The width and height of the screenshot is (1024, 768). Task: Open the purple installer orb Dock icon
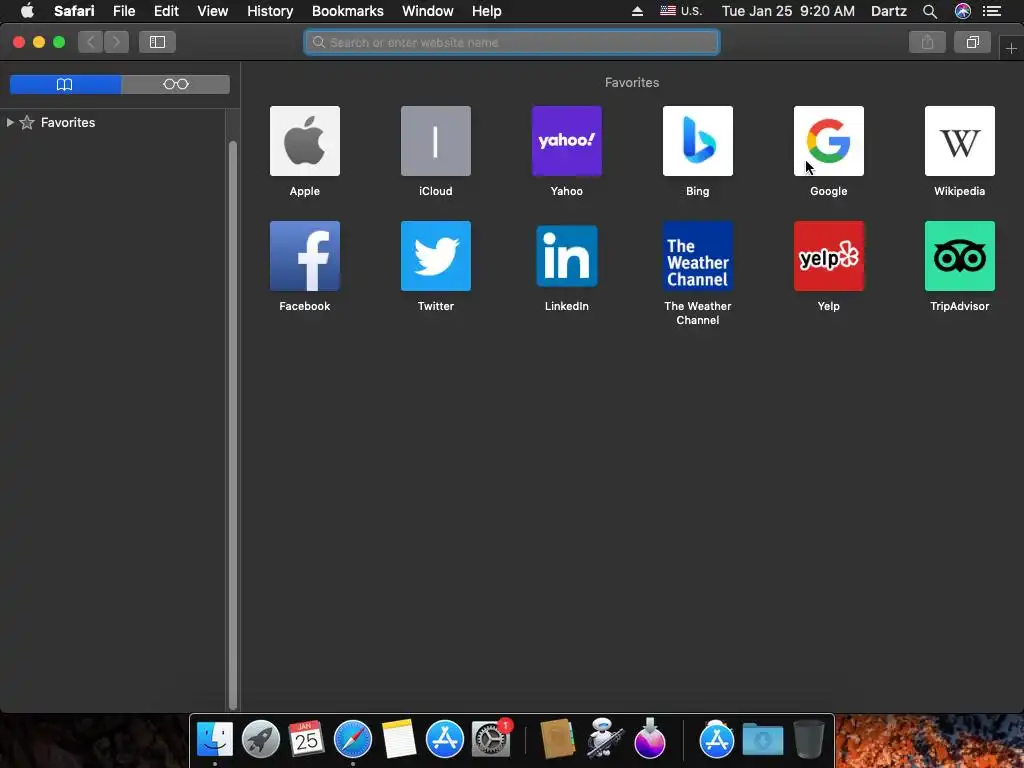(650, 739)
